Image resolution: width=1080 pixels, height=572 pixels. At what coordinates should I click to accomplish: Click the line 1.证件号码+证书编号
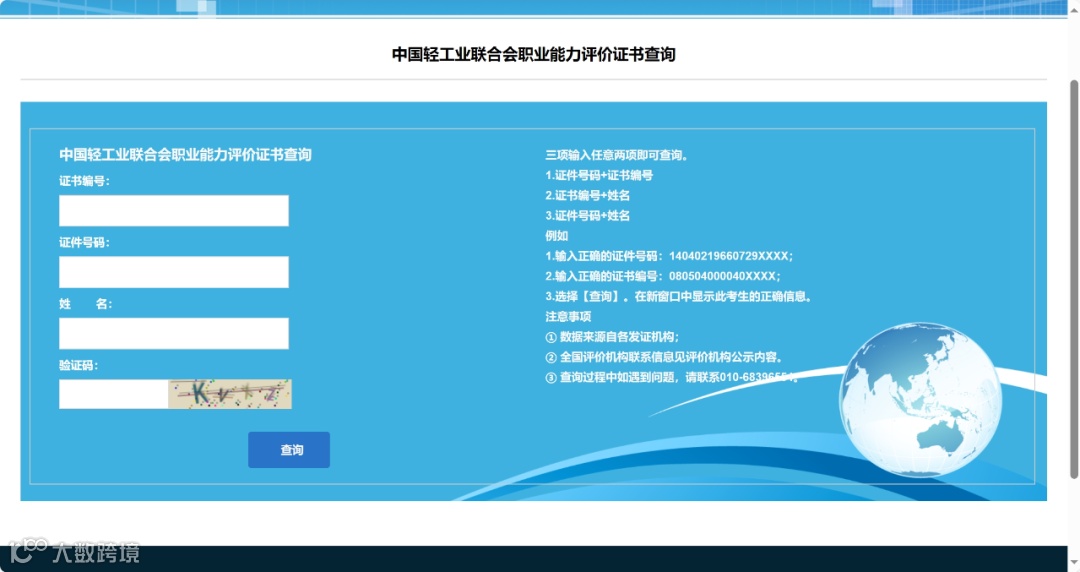(x=599, y=175)
